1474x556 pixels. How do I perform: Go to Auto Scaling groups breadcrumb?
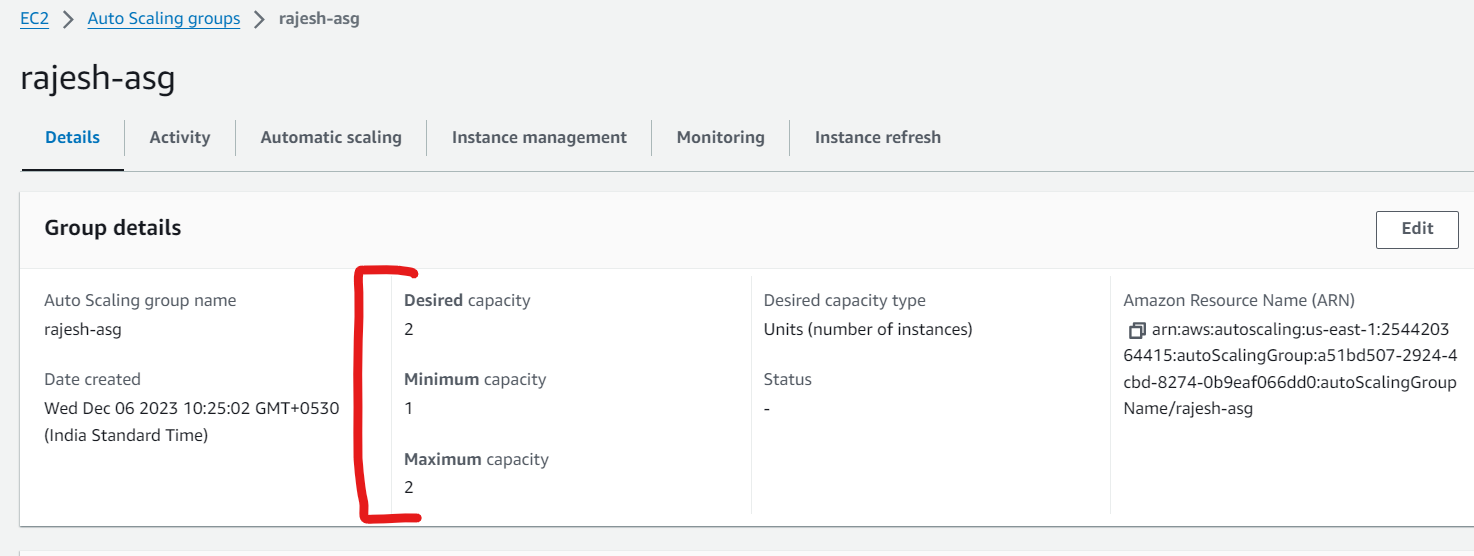(x=164, y=19)
